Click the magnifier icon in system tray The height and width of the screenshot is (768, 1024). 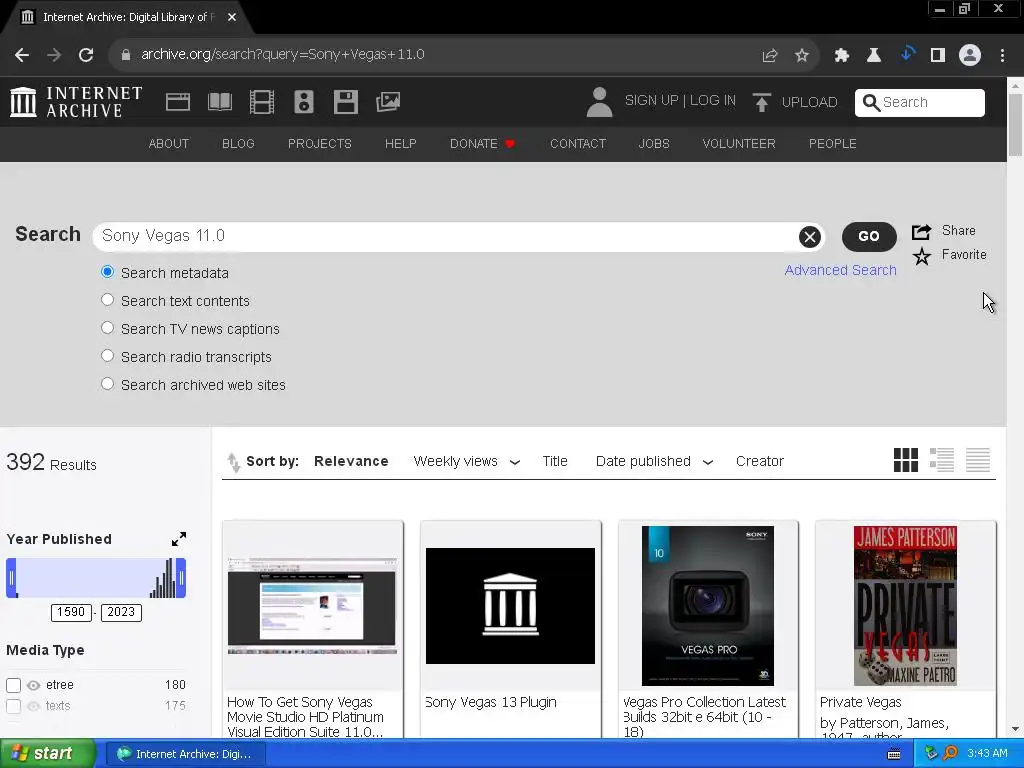(950, 754)
